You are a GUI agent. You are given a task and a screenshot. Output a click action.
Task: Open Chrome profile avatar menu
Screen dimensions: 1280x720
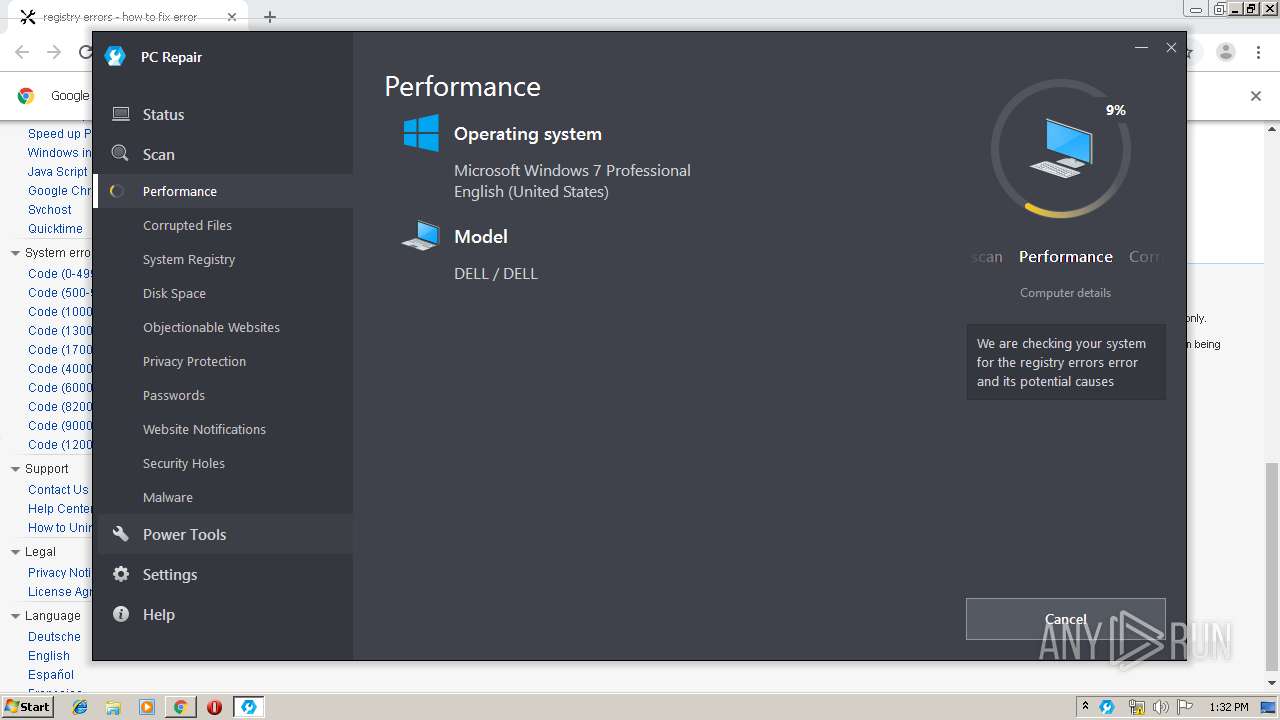[x=1226, y=52]
